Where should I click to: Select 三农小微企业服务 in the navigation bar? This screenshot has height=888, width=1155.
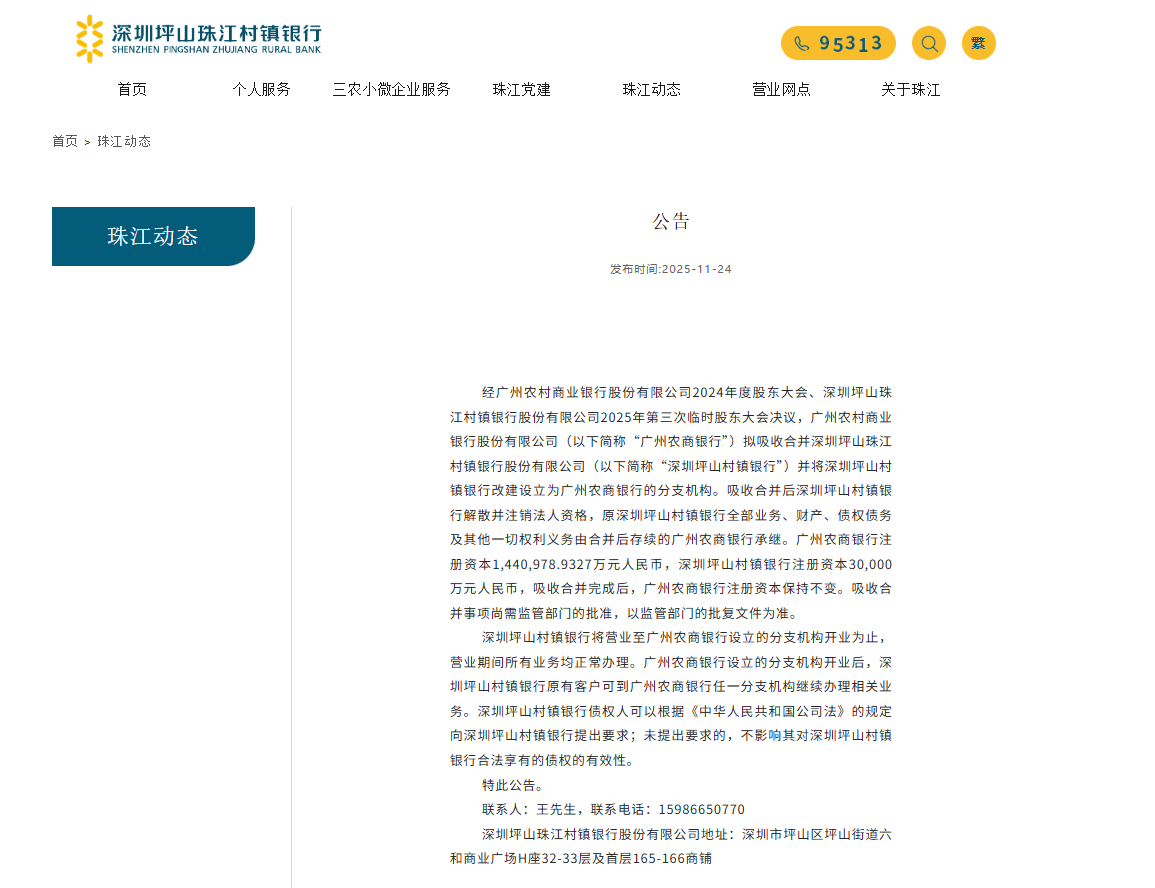coord(391,89)
